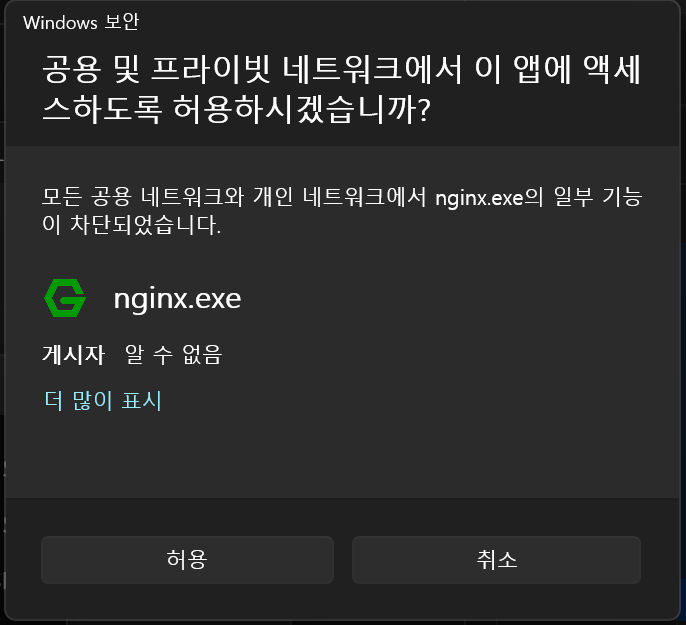Image resolution: width=686 pixels, height=625 pixels.
Task: Click the 게시자 publisher label
Action: (x=74, y=354)
